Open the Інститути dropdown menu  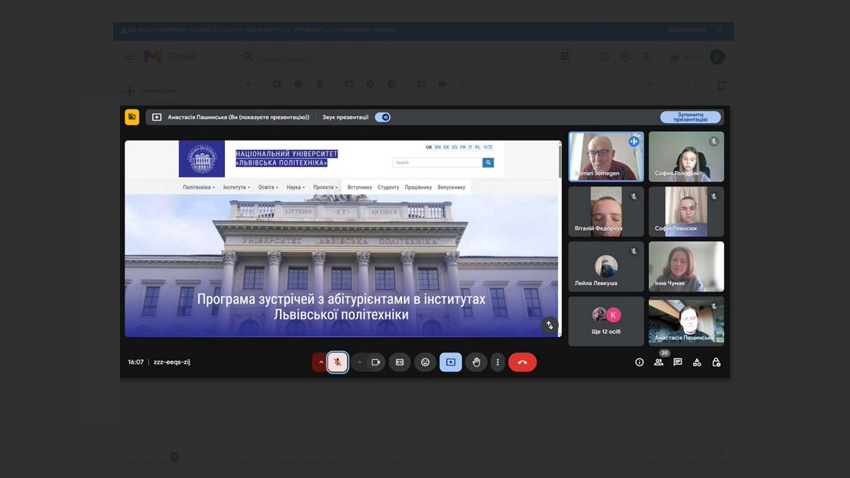coord(236,187)
